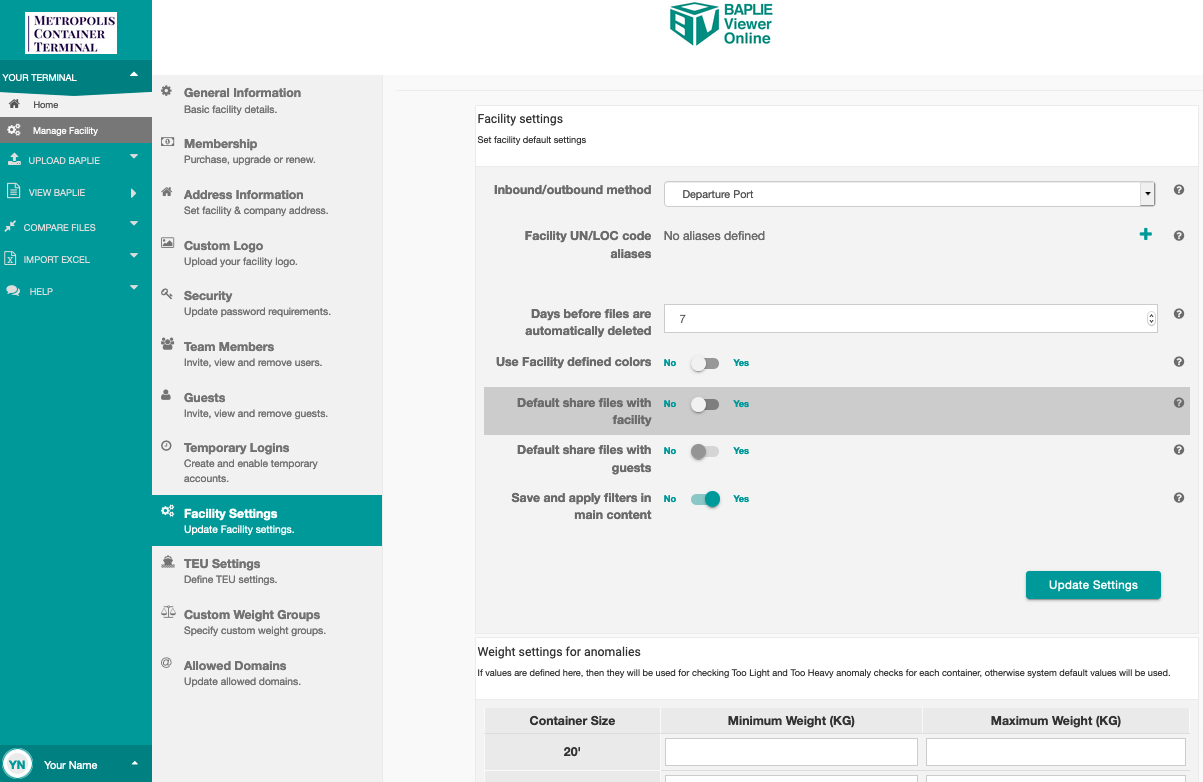Enable Default share files with facility
Image resolution: width=1203 pixels, height=782 pixels.
(x=705, y=404)
